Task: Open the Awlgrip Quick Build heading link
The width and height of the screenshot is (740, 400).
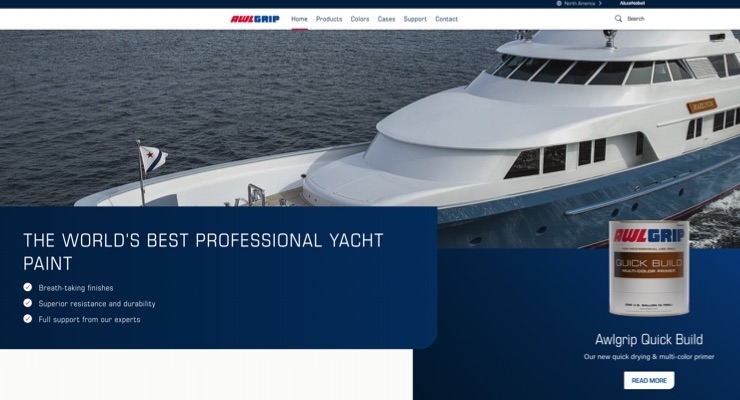Action: click(649, 339)
